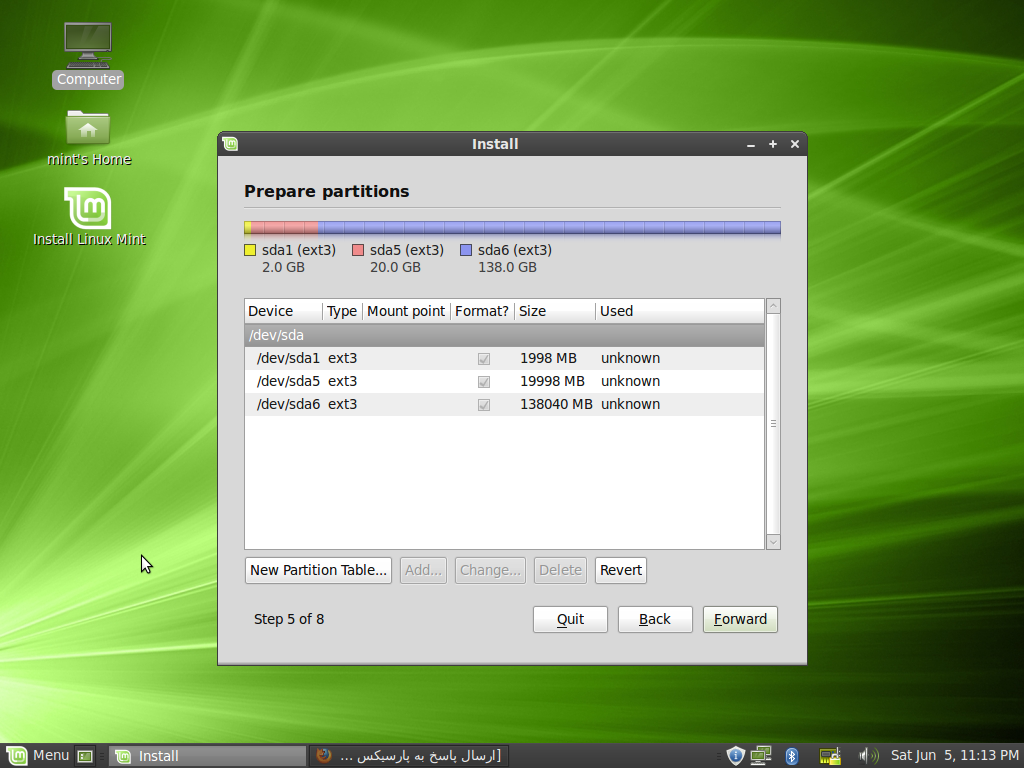
Task: Click the Mount point column header
Action: tap(406, 311)
